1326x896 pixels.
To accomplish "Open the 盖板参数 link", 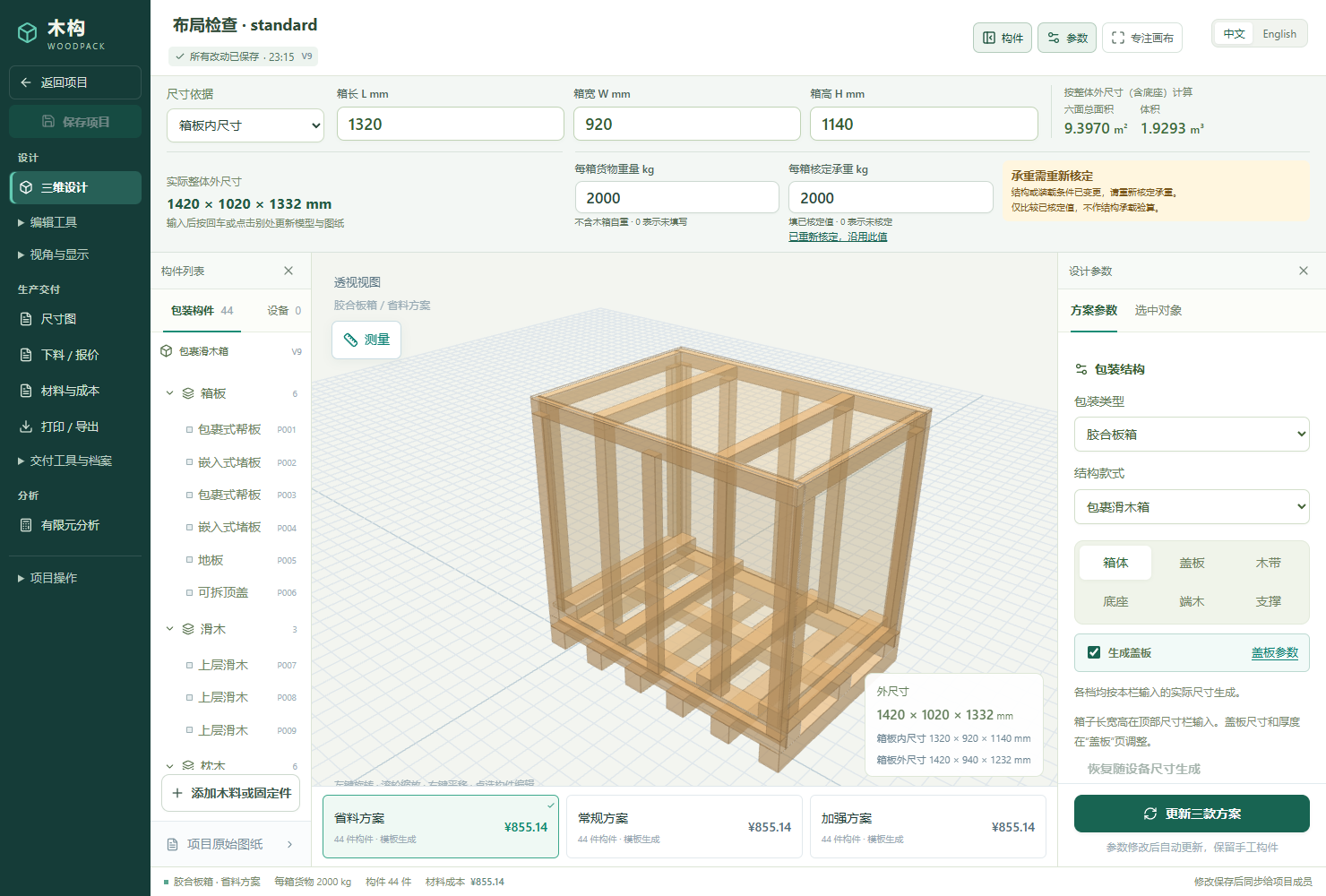I will (x=1275, y=653).
